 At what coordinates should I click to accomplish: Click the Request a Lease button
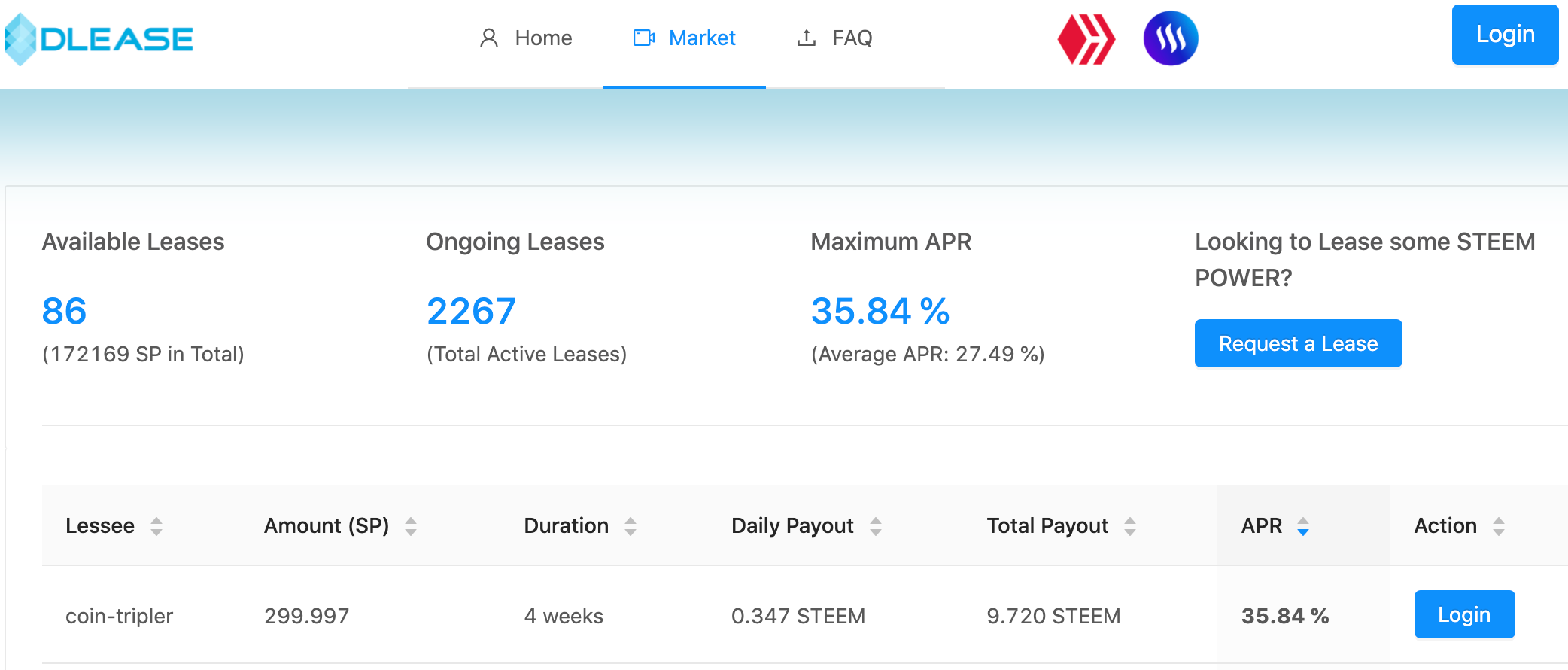click(x=1298, y=343)
